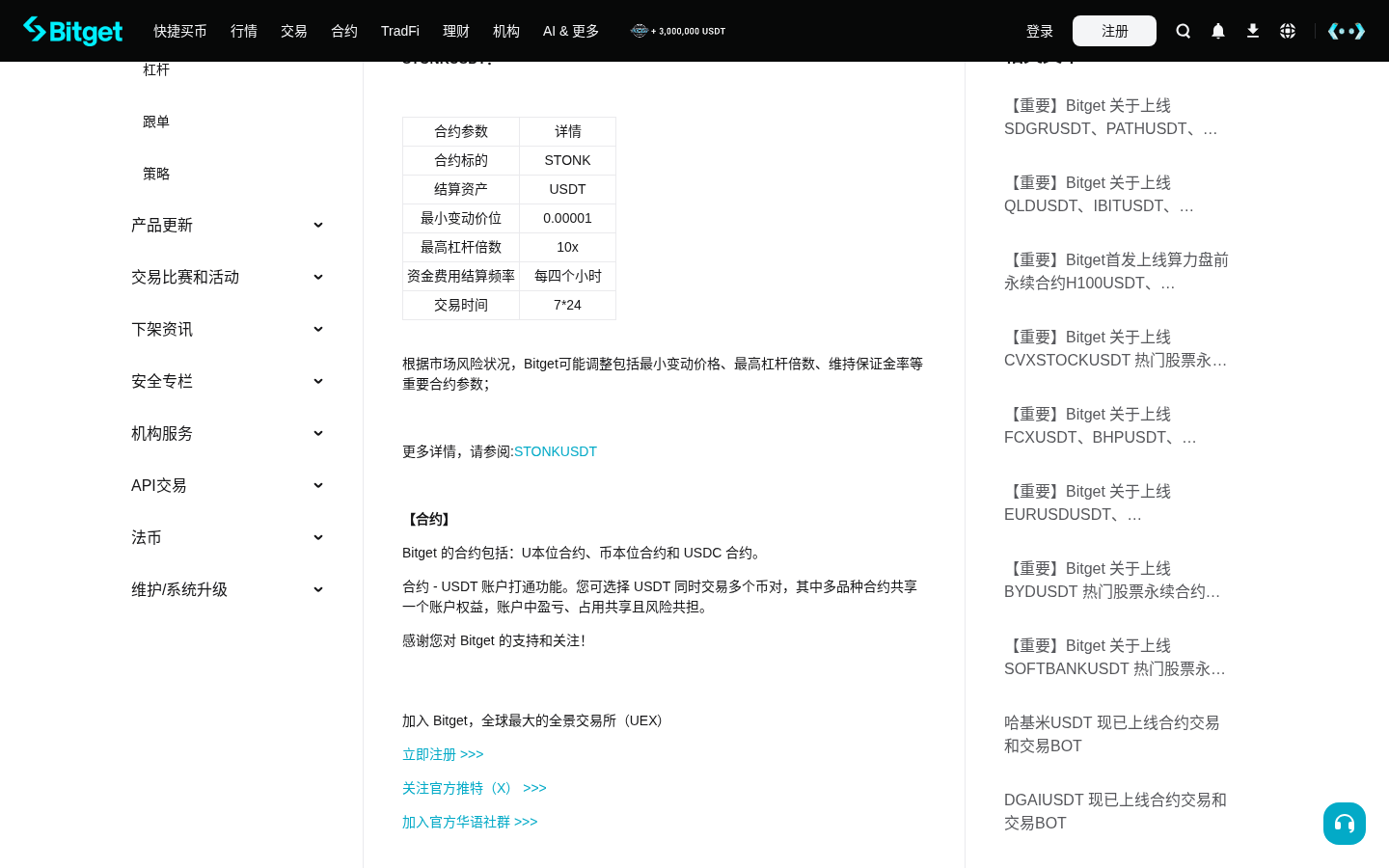
Task: Click the 3,000,000 USDT promo badge
Action: coord(678,31)
